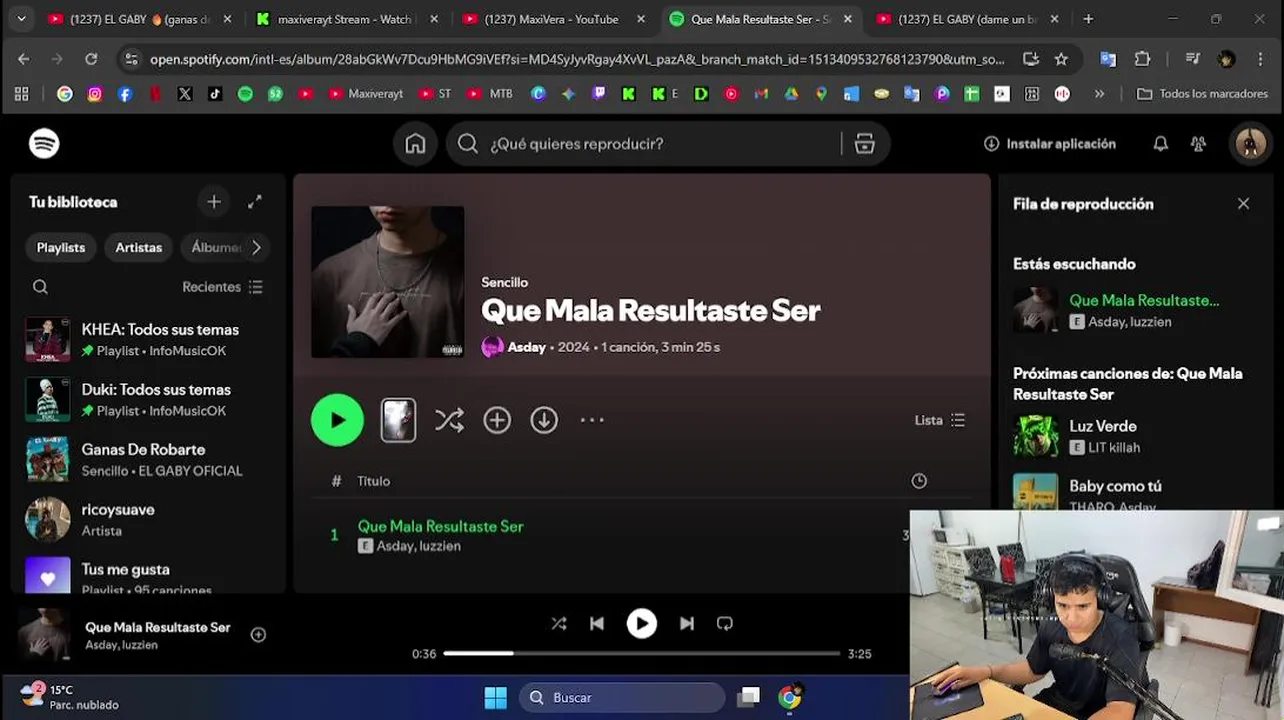This screenshot has width=1284, height=720.
Task: Open Ganas De Robarte single in library
Action: (x=147, y=460)
